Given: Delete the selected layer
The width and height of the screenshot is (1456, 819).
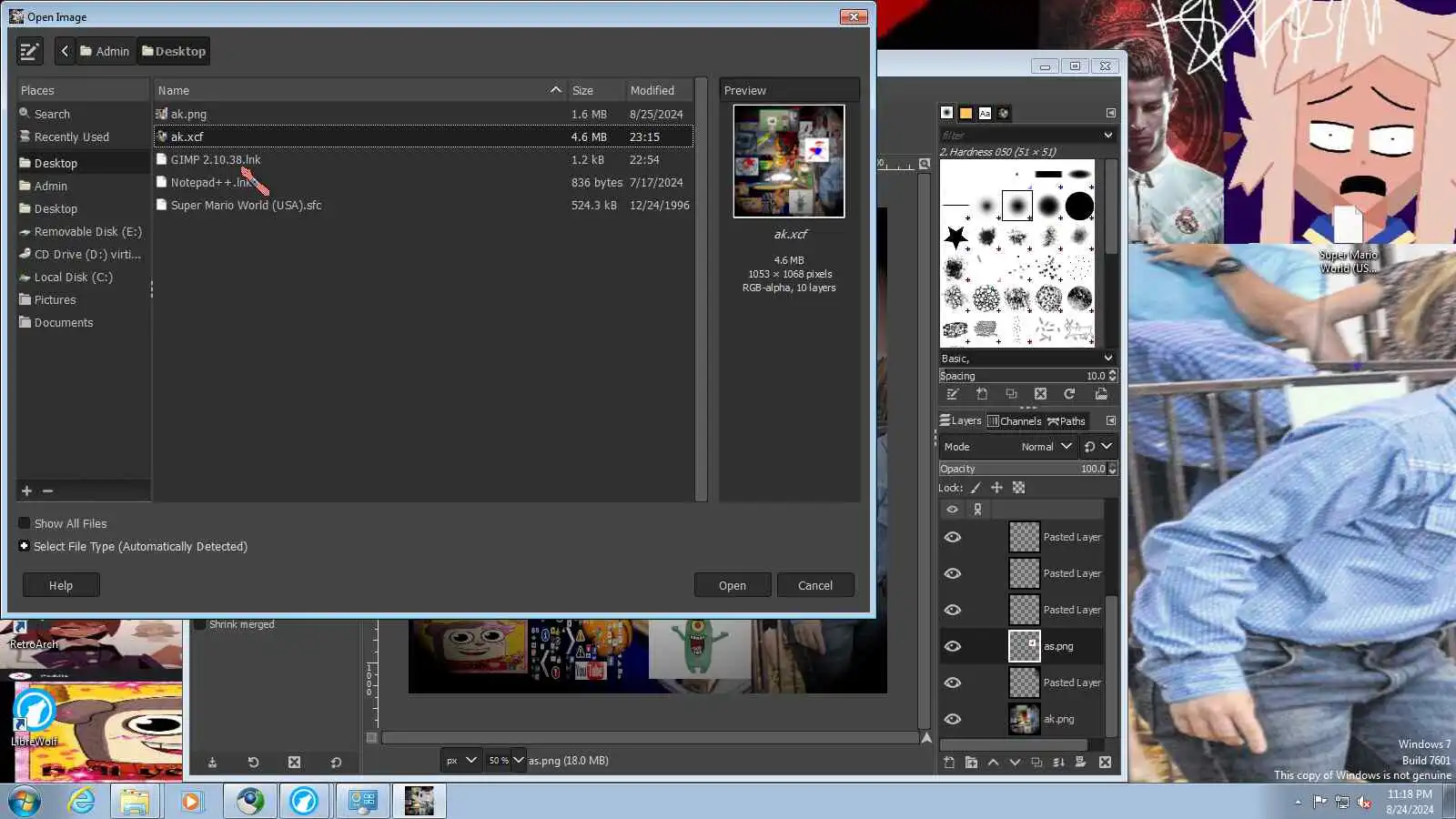Looking at the screenshot, I should point(1105,763).
